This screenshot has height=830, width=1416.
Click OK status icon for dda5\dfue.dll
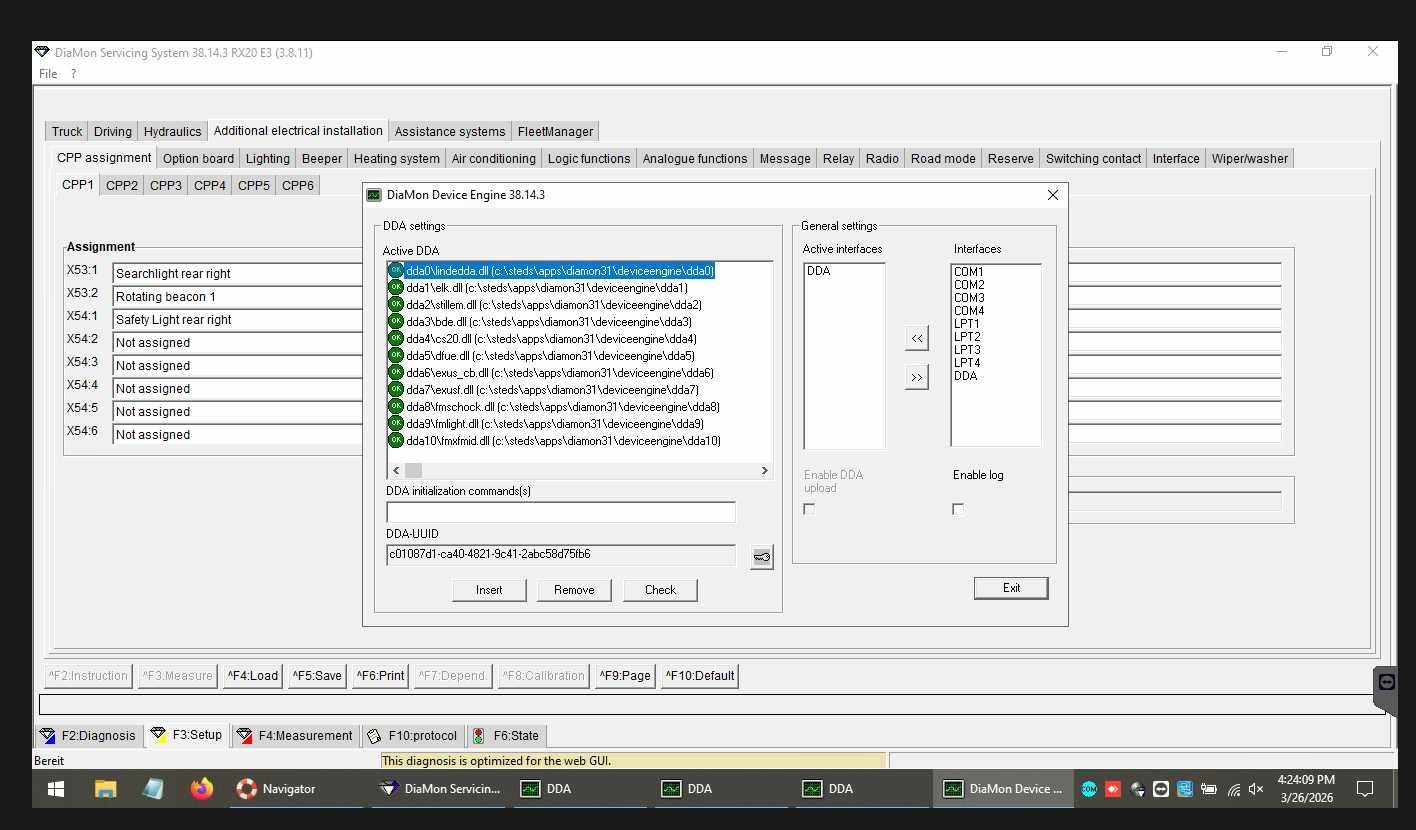click(396, 356)
